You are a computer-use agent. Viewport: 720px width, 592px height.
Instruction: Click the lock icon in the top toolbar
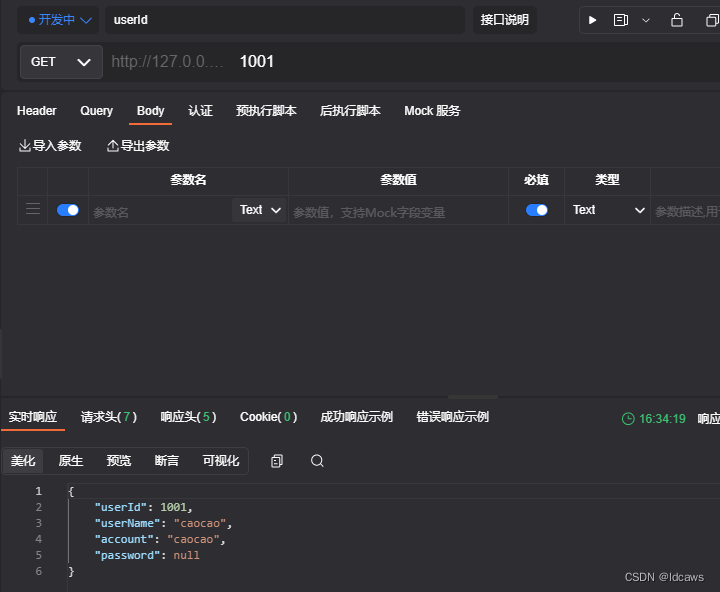click(676, 20)
